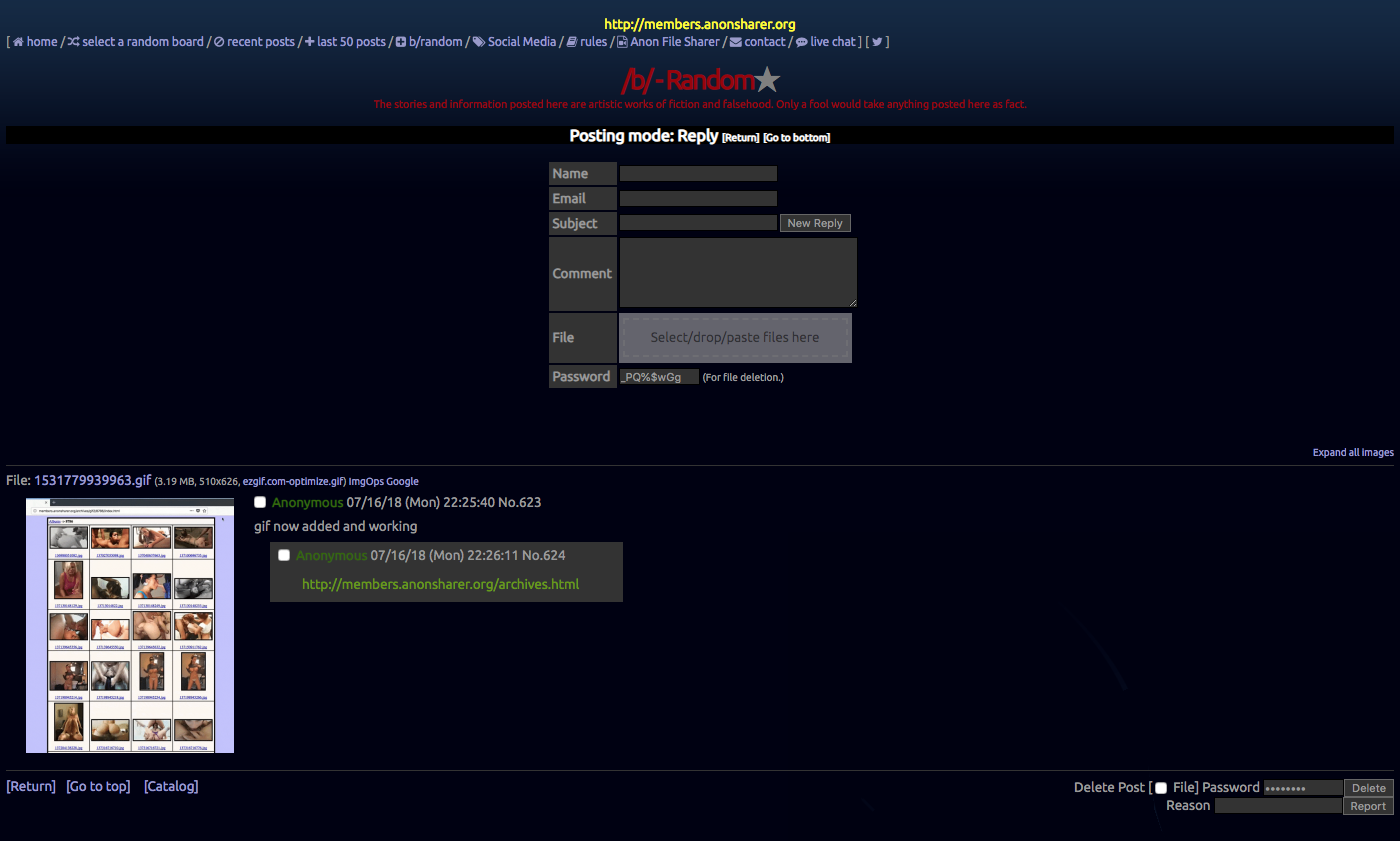Tick the checkbox for post No.624

click(x=284, y=555)
